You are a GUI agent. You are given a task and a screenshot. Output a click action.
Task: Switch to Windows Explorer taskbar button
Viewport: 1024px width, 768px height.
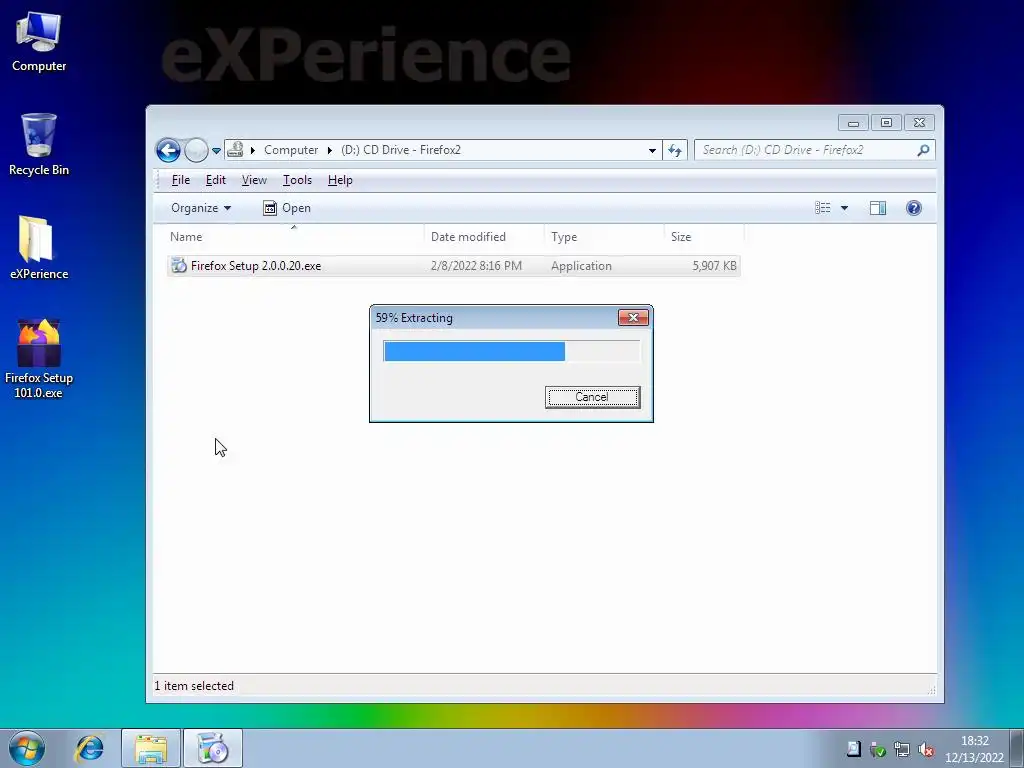(x=151, y=748)
